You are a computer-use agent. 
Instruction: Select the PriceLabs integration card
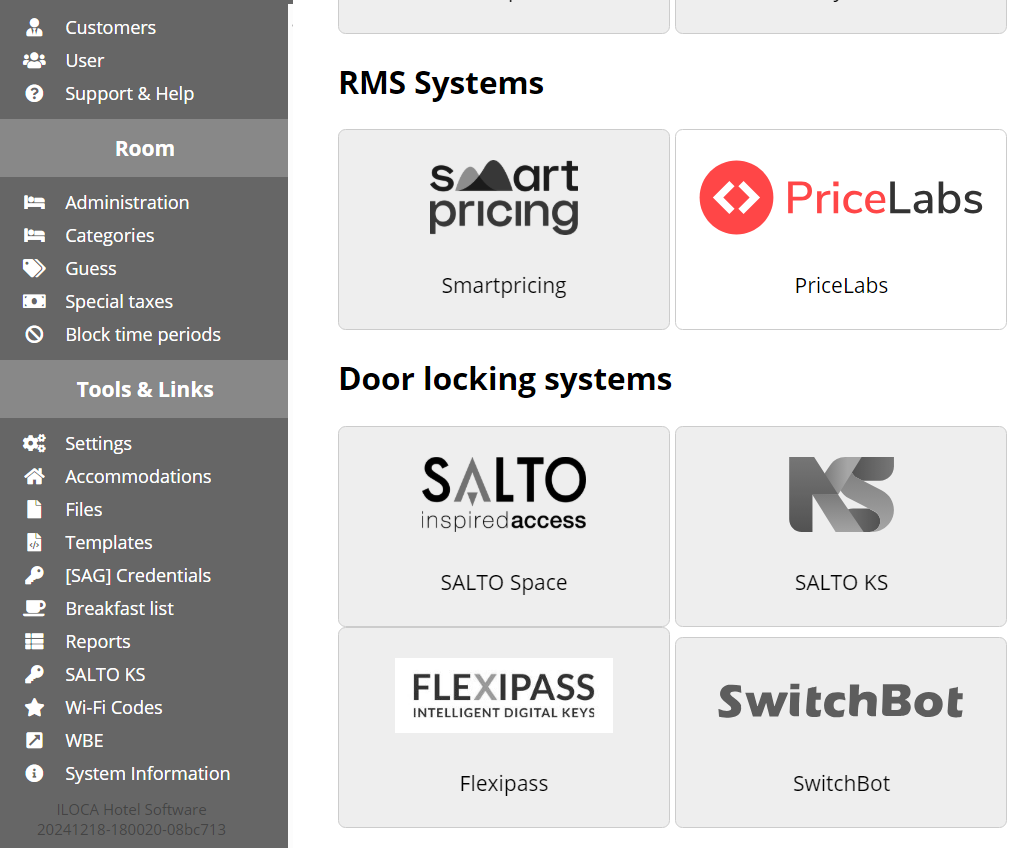click(841, 229)
